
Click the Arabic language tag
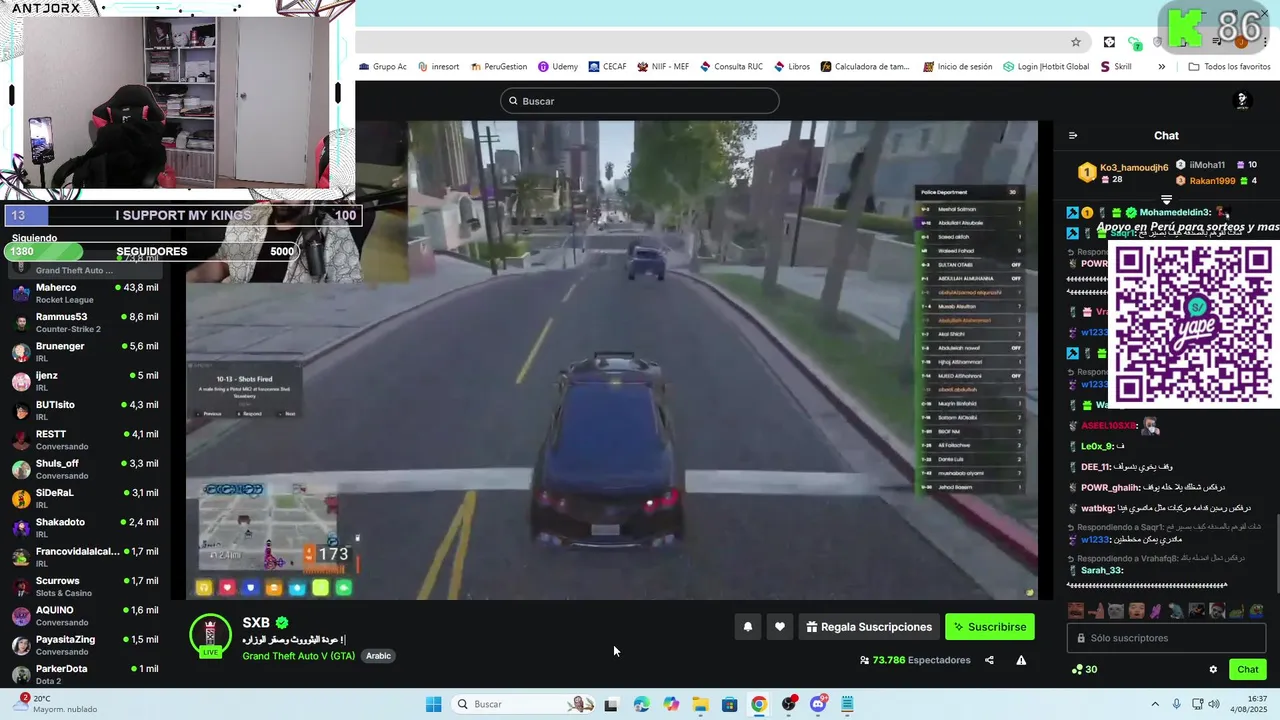[378, 656]
